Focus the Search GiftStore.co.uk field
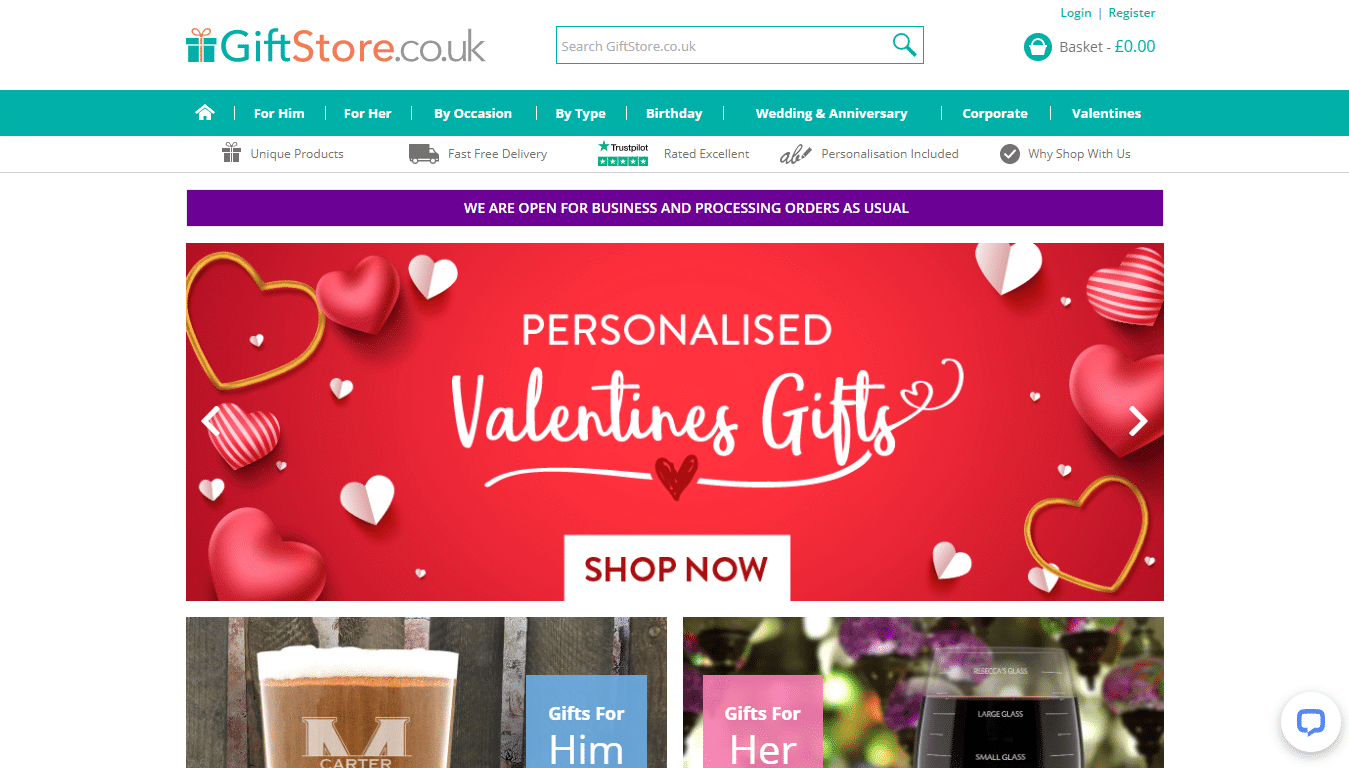1349x768 pixels. pos(722,45)
